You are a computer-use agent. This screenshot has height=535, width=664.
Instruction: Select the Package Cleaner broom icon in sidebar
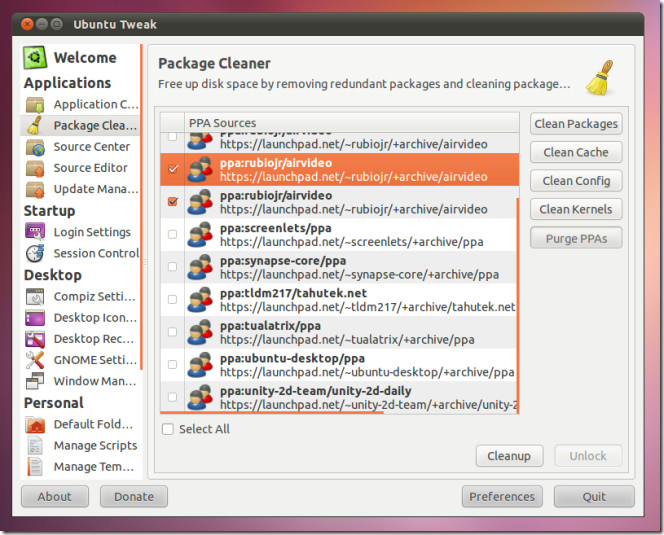tap(35, 125)
